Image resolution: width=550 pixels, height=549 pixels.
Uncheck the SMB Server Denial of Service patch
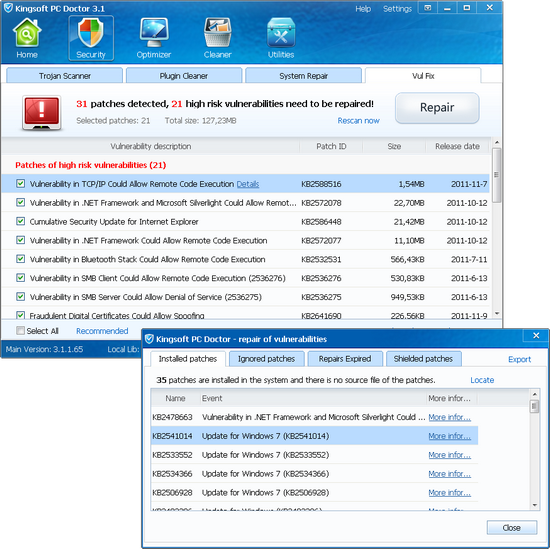pyautogui.click(x=20, y=297)
